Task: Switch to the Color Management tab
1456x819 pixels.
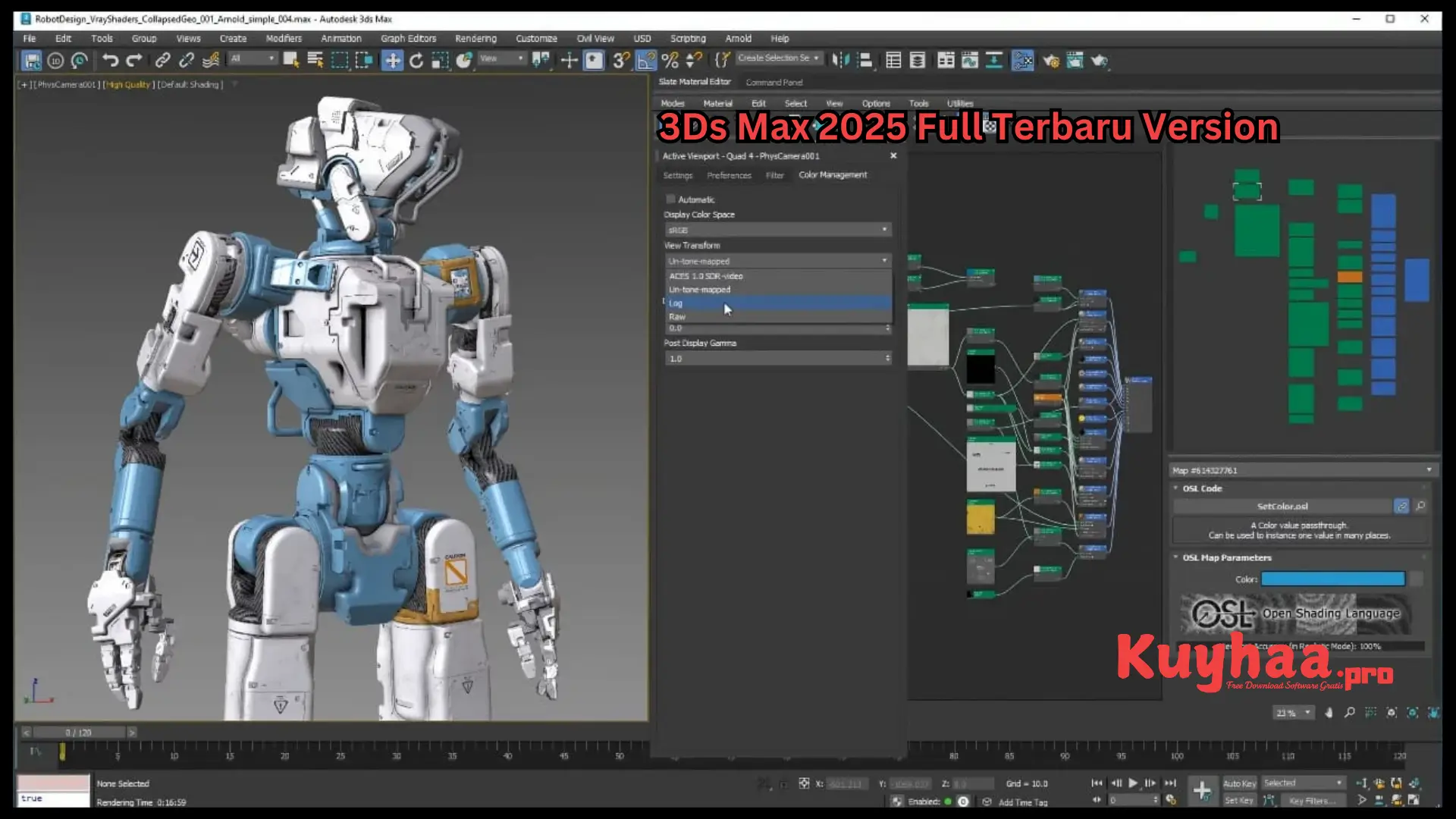Action: [x=833, y=175]
